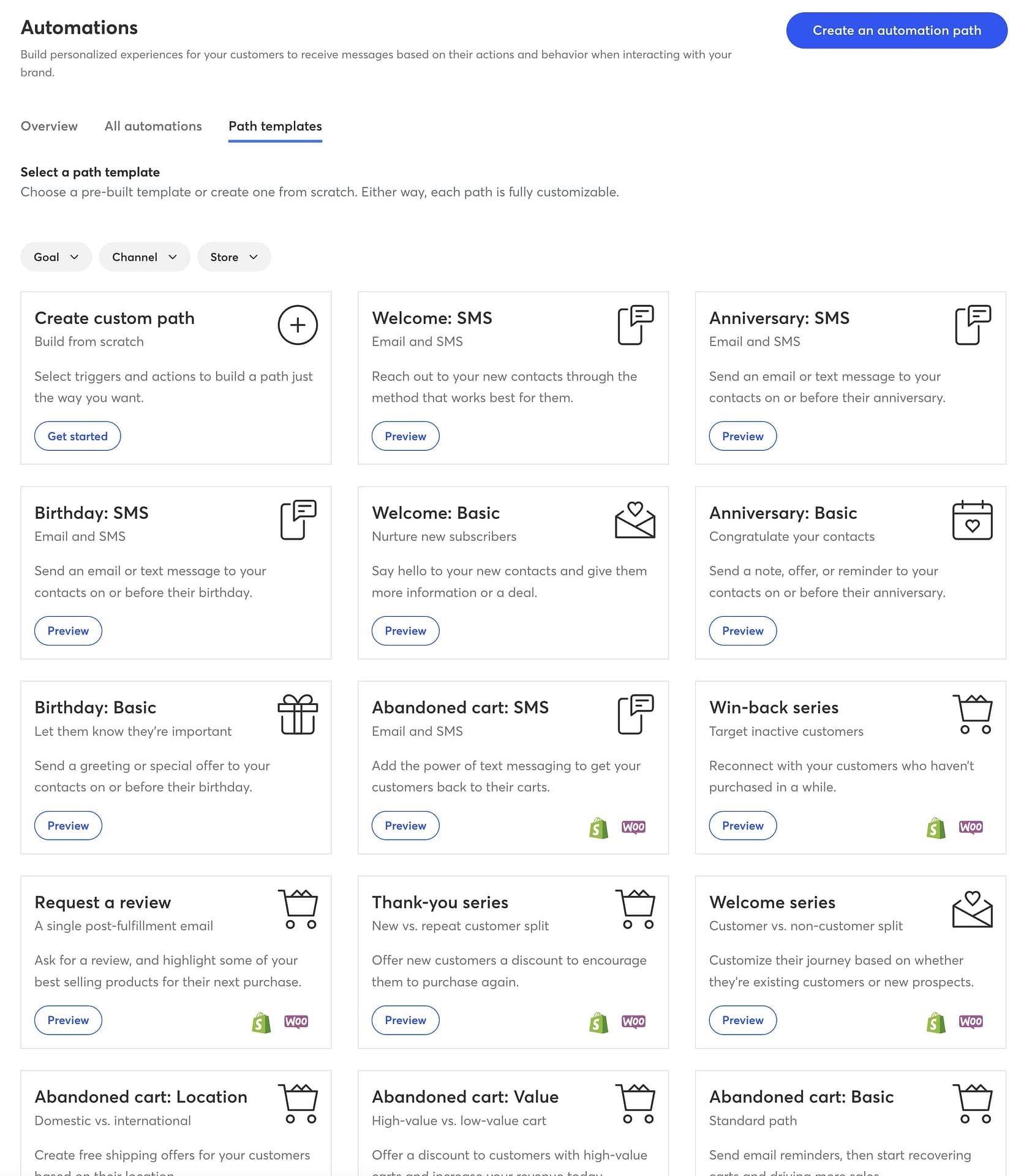This screenshot has width=1032, height=1176.
Task: Click the WooCommerce icon on Welcome series card
Action: (971, 1021)
